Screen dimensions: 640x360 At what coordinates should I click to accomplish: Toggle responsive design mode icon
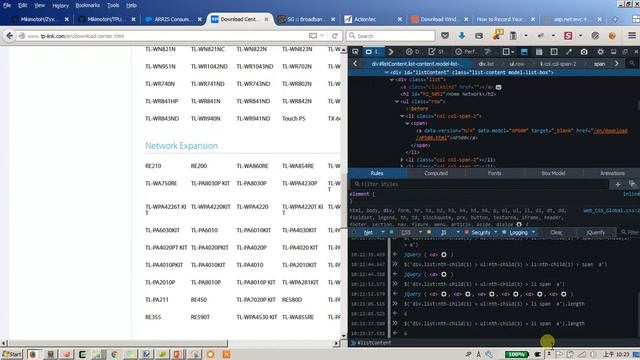pos(554,52)
